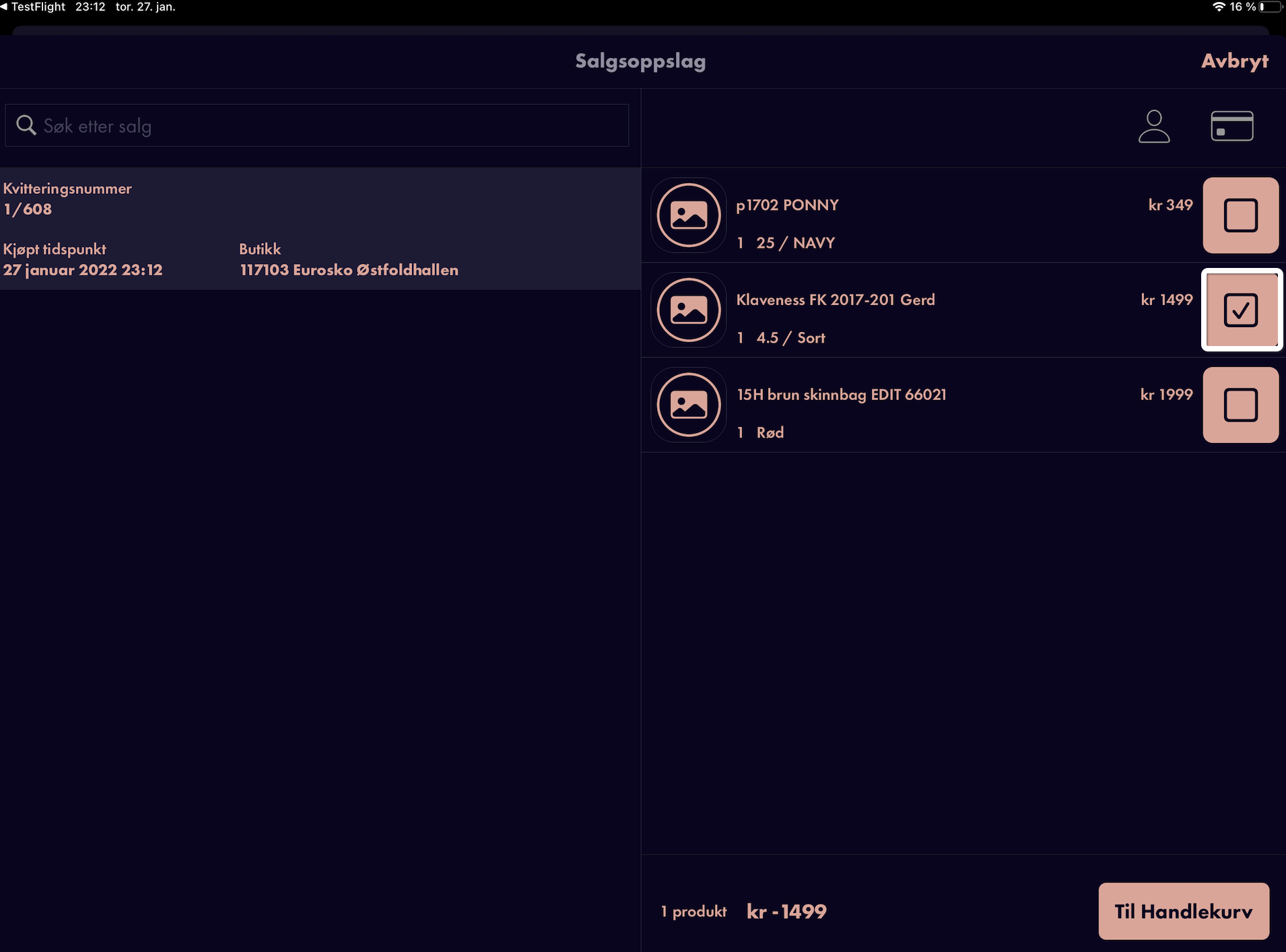Check the p1702 PONNY return checkbox
This screenshot has width=1286, height=952.
coord(1241,215)
